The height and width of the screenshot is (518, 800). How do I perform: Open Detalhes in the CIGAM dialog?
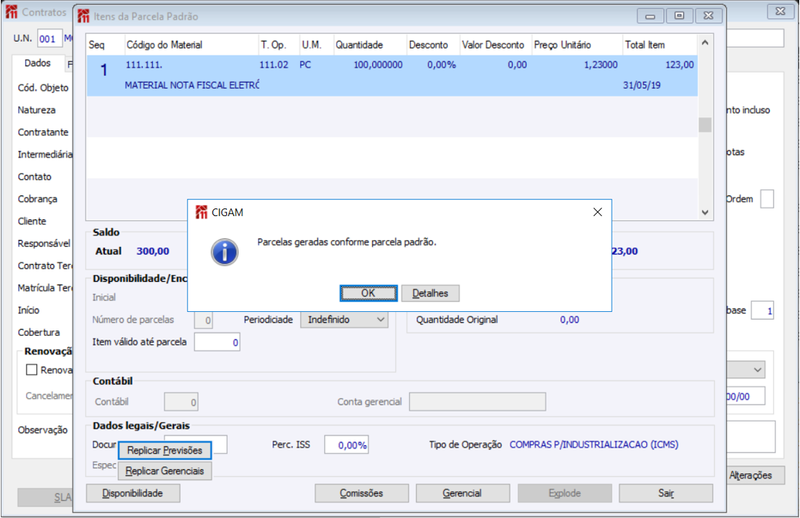coord(430,293)
